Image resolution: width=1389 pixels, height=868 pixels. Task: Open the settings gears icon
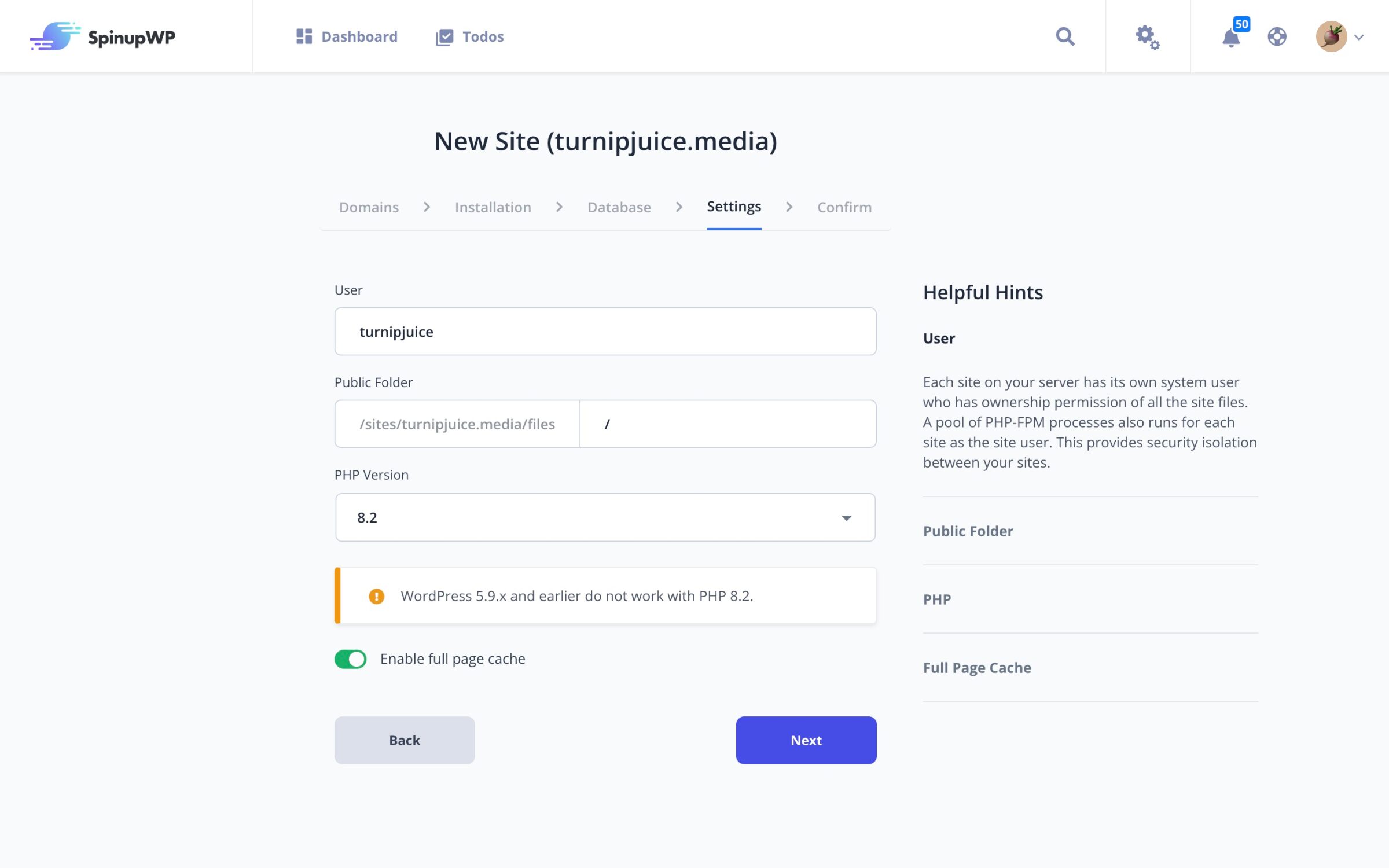click(x=1147, y=37)
